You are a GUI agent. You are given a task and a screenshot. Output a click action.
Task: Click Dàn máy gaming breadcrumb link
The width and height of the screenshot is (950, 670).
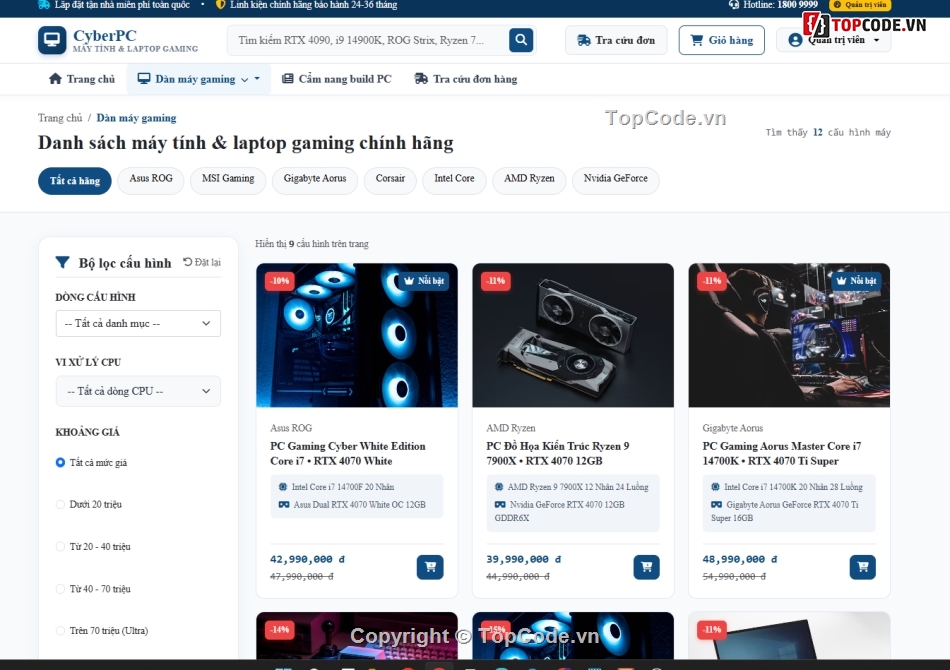point(136,118)
